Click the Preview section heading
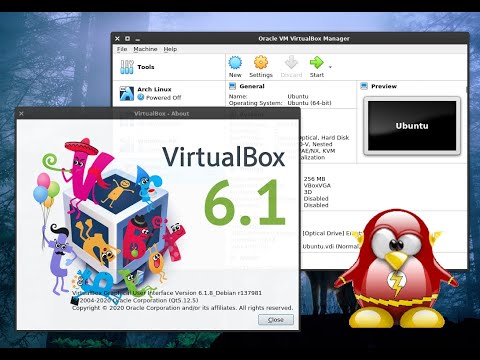This screenshot has height=360, width=480. coord(384,86)
